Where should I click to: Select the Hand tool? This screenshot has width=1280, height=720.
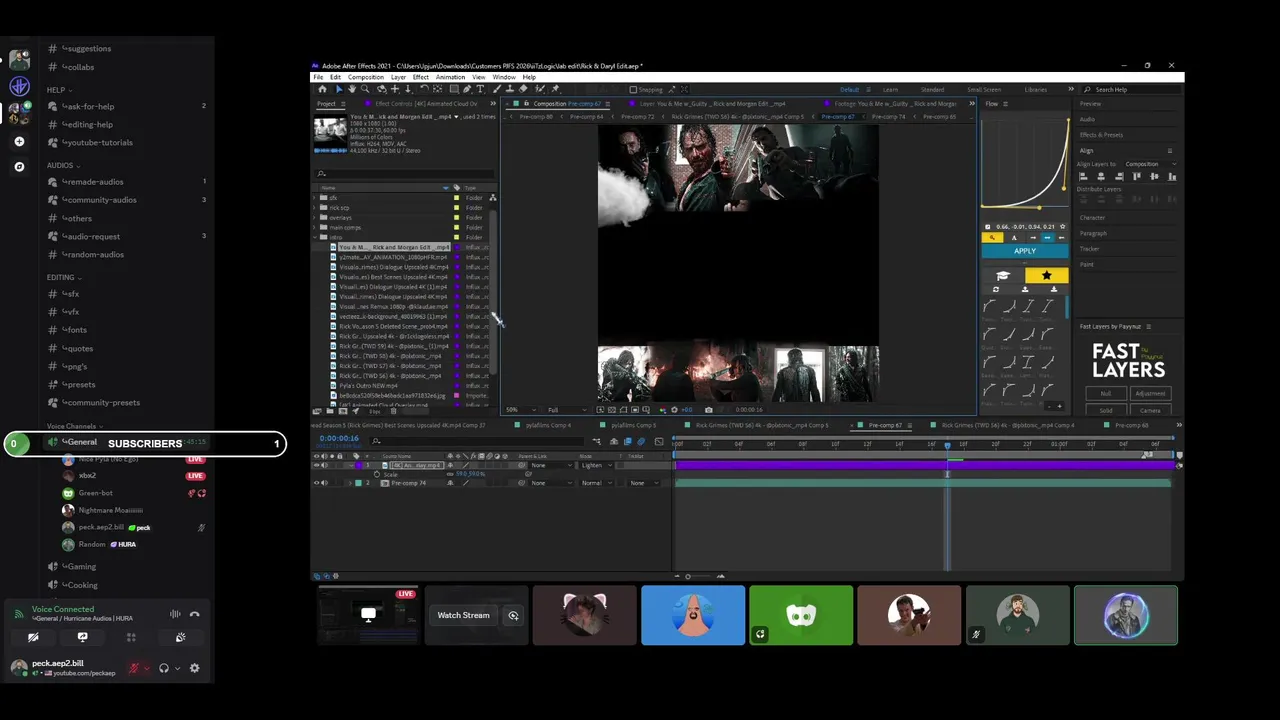[352, 89]
